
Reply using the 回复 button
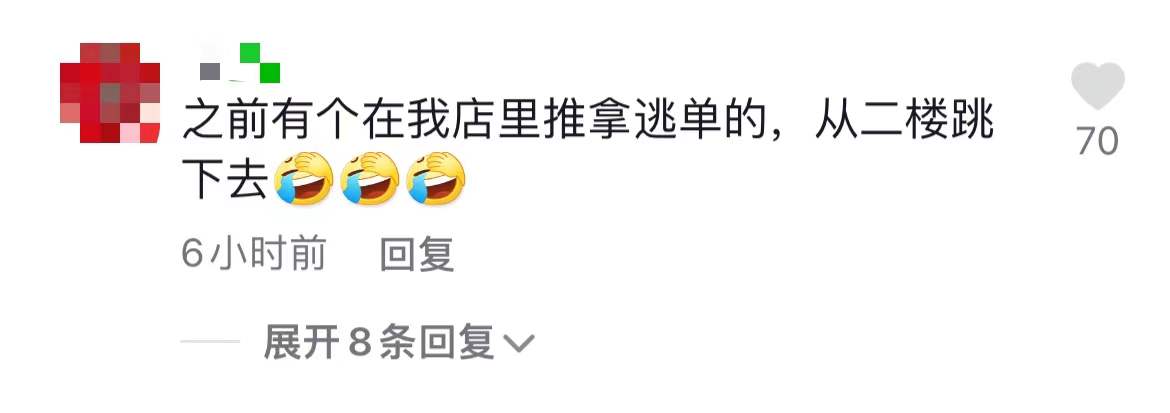pyautogui.click(x=417, y=253)
